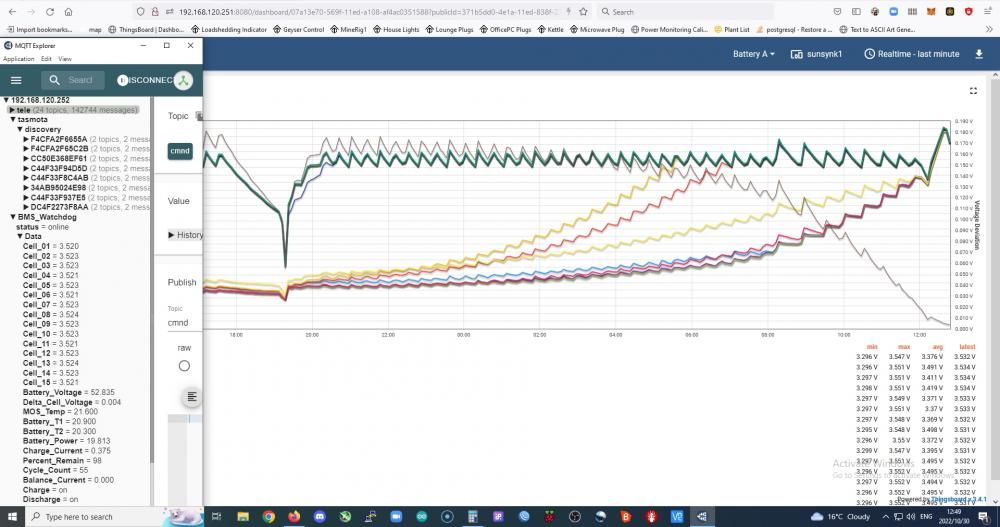Expand the DC4F2273F8AA topic node
This screenshot has width=1000, height=527.
[x=26, y=207]
